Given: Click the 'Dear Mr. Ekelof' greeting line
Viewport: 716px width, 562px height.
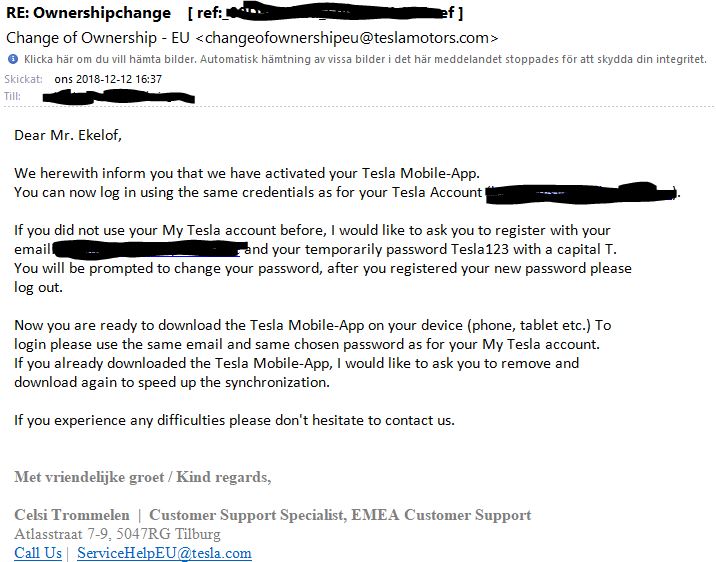Looking at the screenshot, I should click(68, 136).
